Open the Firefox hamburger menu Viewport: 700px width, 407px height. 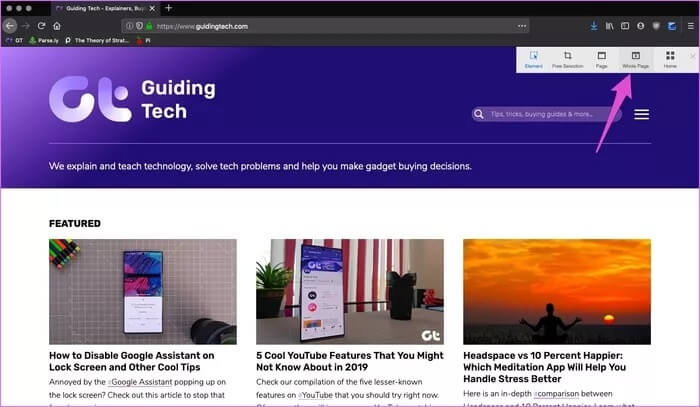[x=691, y=26]
